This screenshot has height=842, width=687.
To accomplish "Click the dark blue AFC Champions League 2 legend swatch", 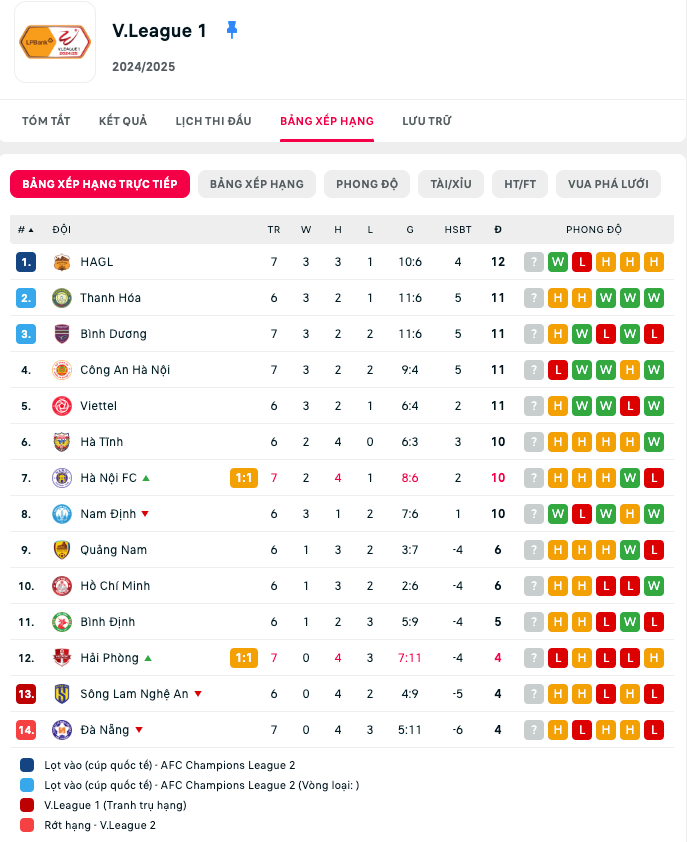I will click(x=26, y=765).
